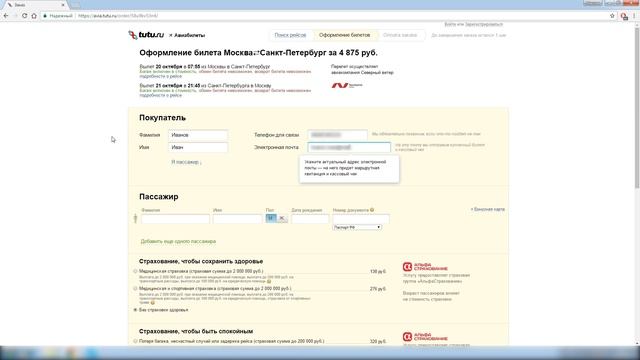Viewport: 640px width, 360px height.
Task: Expand the Бонусная карта option
Action: click(x=488, y=209)
